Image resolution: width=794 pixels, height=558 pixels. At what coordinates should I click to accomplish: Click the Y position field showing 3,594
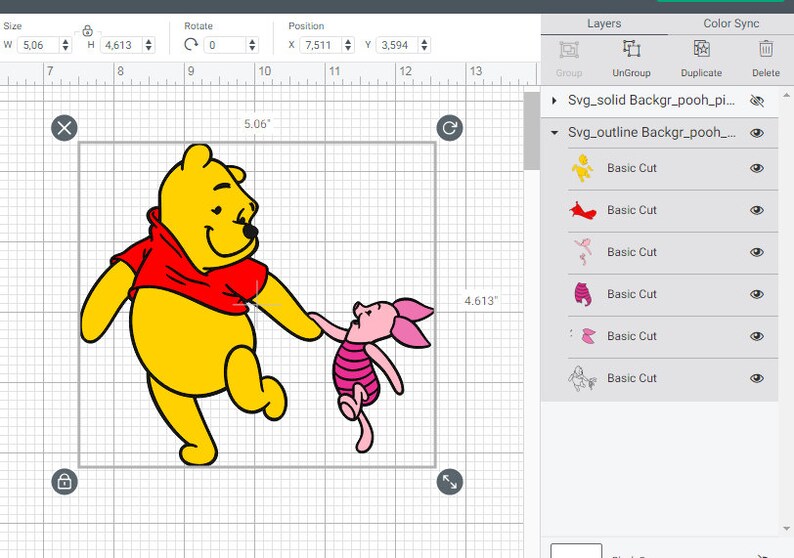[398, 45]
